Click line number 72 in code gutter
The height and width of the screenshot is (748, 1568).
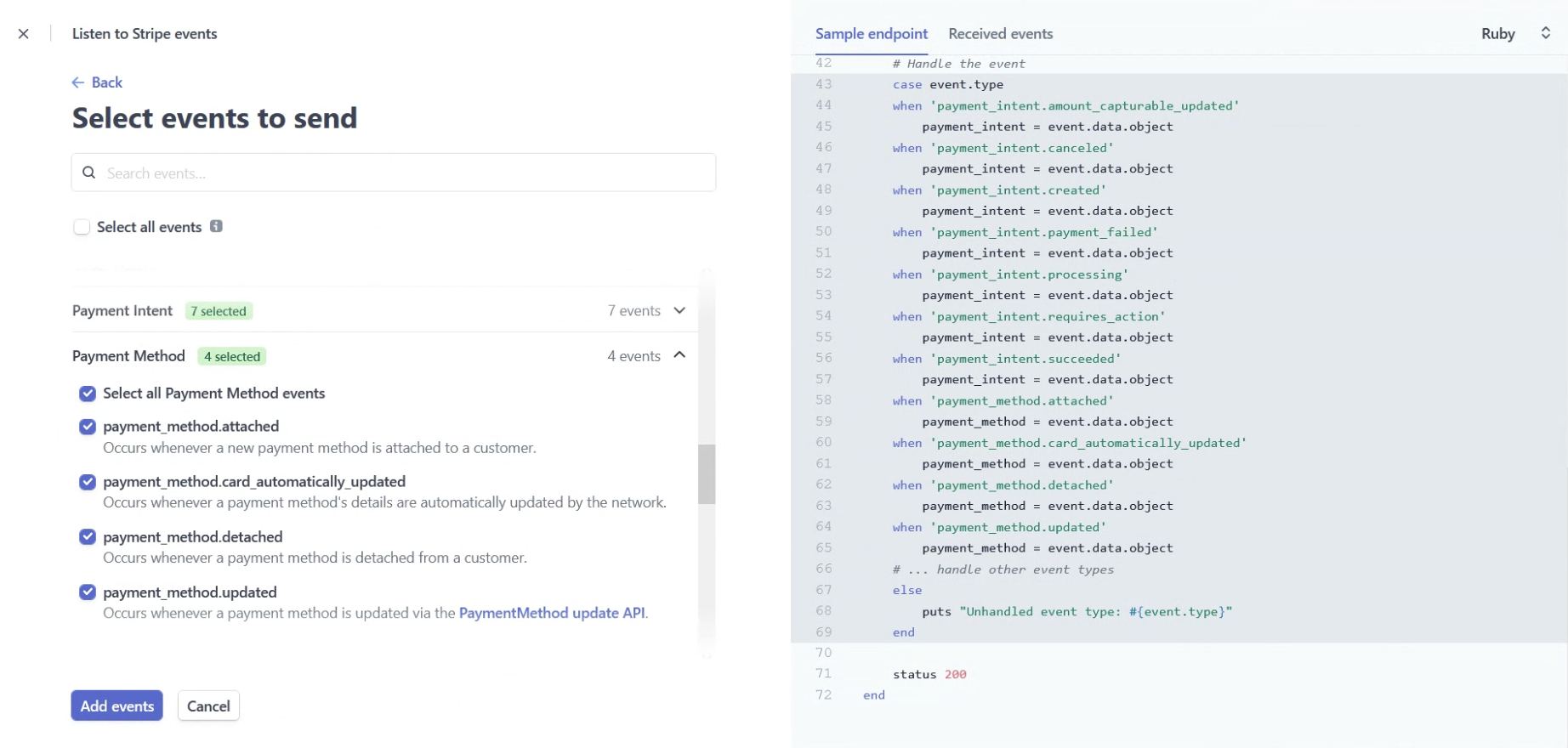824,695
